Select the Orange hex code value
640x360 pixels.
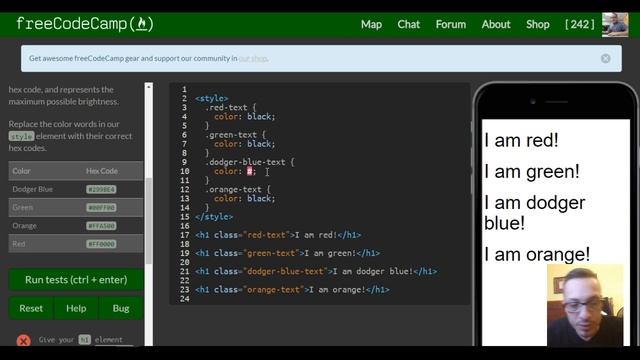pos(101,226)
